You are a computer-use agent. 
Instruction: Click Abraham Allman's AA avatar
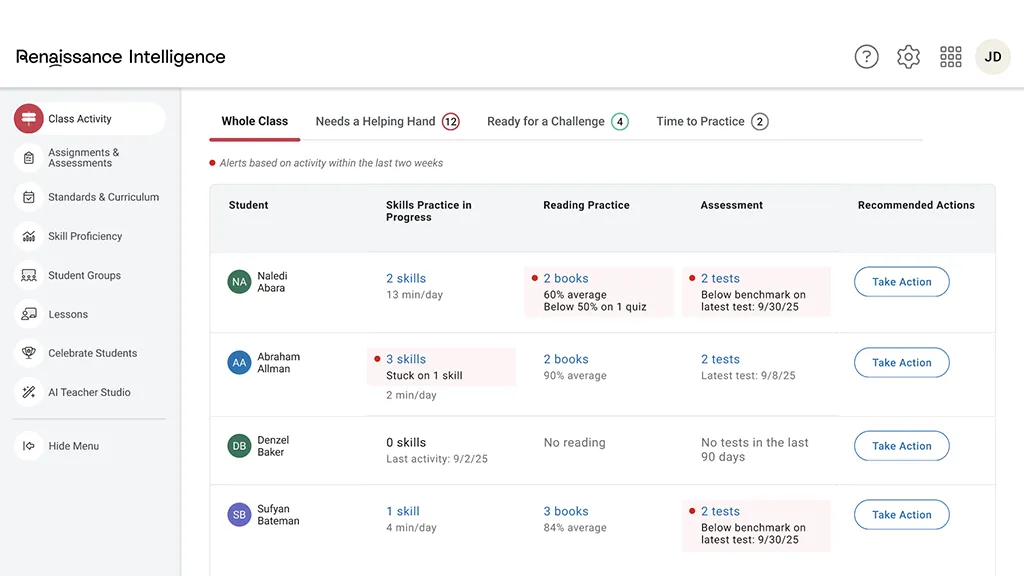(x=239, y=362)
